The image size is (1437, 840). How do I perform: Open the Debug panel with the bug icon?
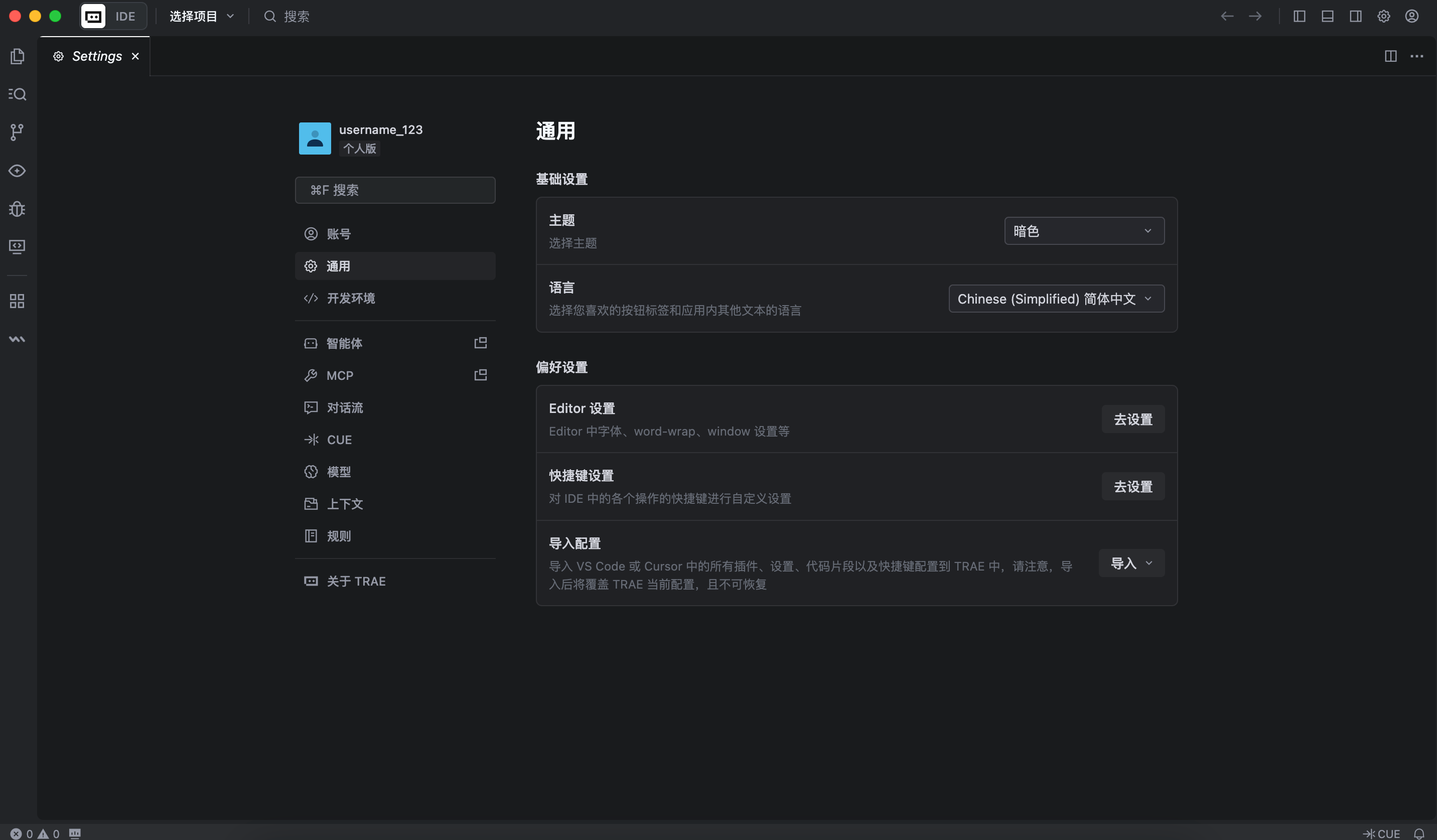(17, 209)
